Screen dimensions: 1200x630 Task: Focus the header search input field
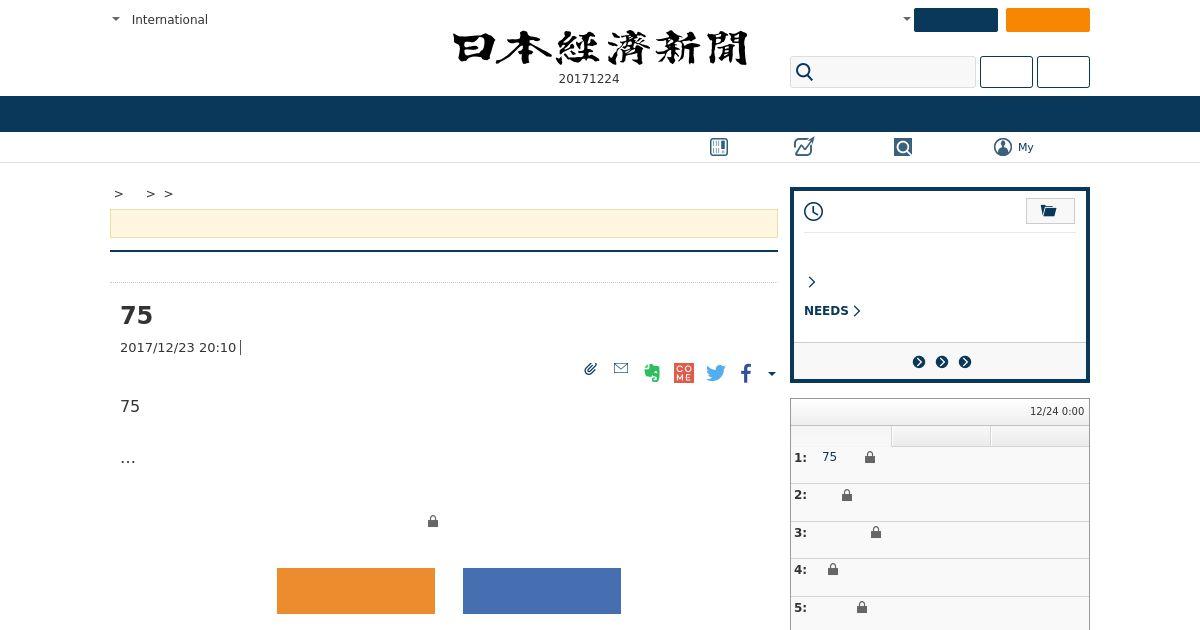click(x=883, y=72)
